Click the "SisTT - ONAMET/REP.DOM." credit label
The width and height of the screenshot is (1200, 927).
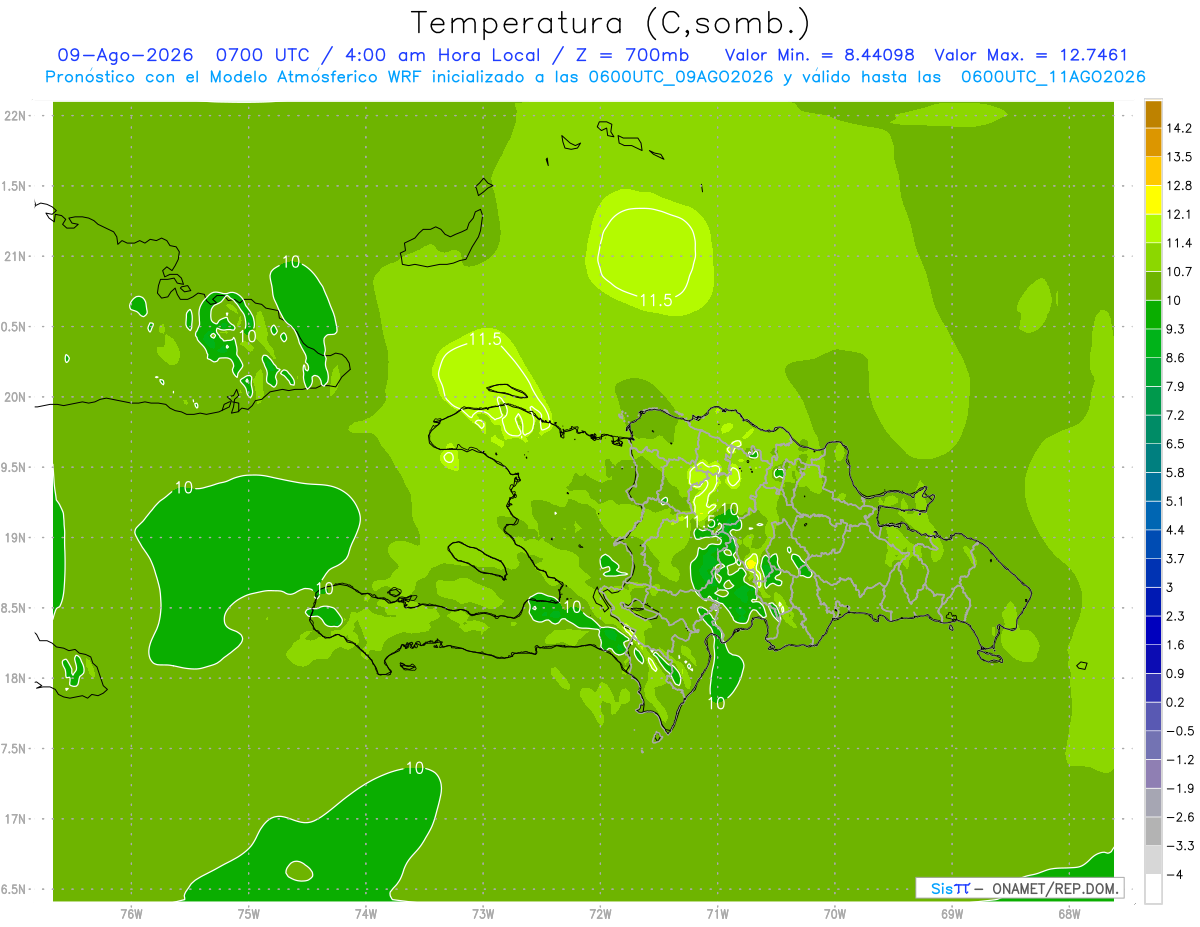(x=1020, y=888)
